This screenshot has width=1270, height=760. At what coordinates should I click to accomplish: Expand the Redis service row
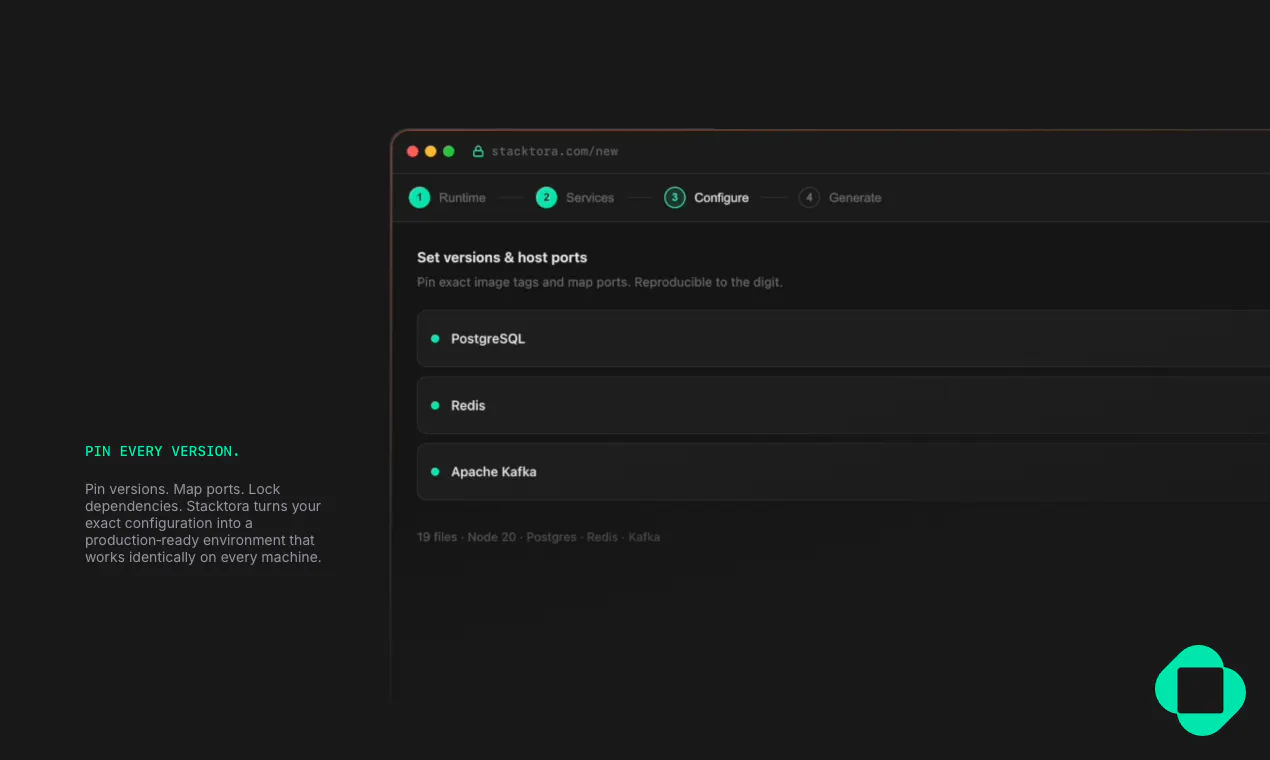point(843,405)
